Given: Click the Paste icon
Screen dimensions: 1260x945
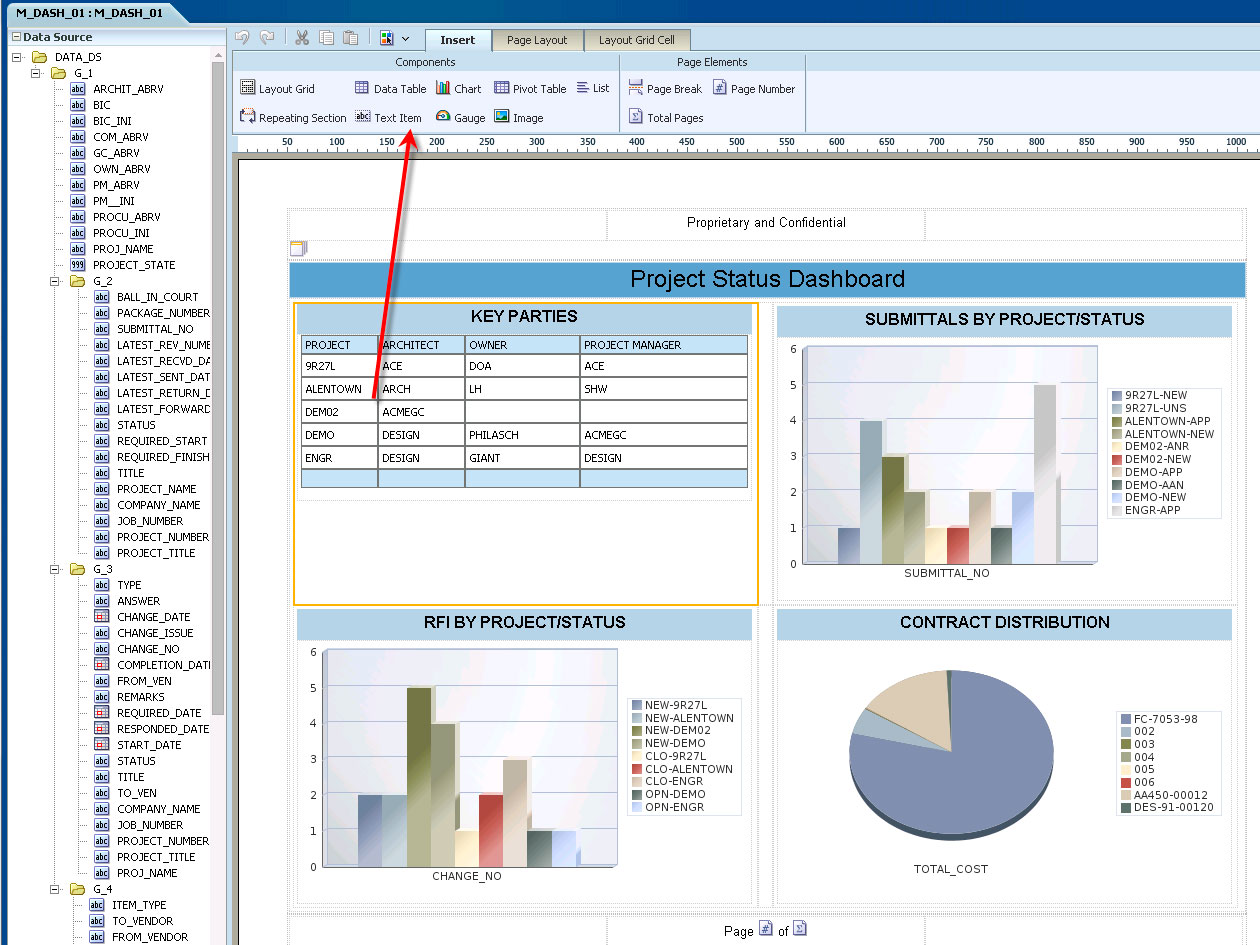Looking at the screenshot, I should [x=350, y=37].
